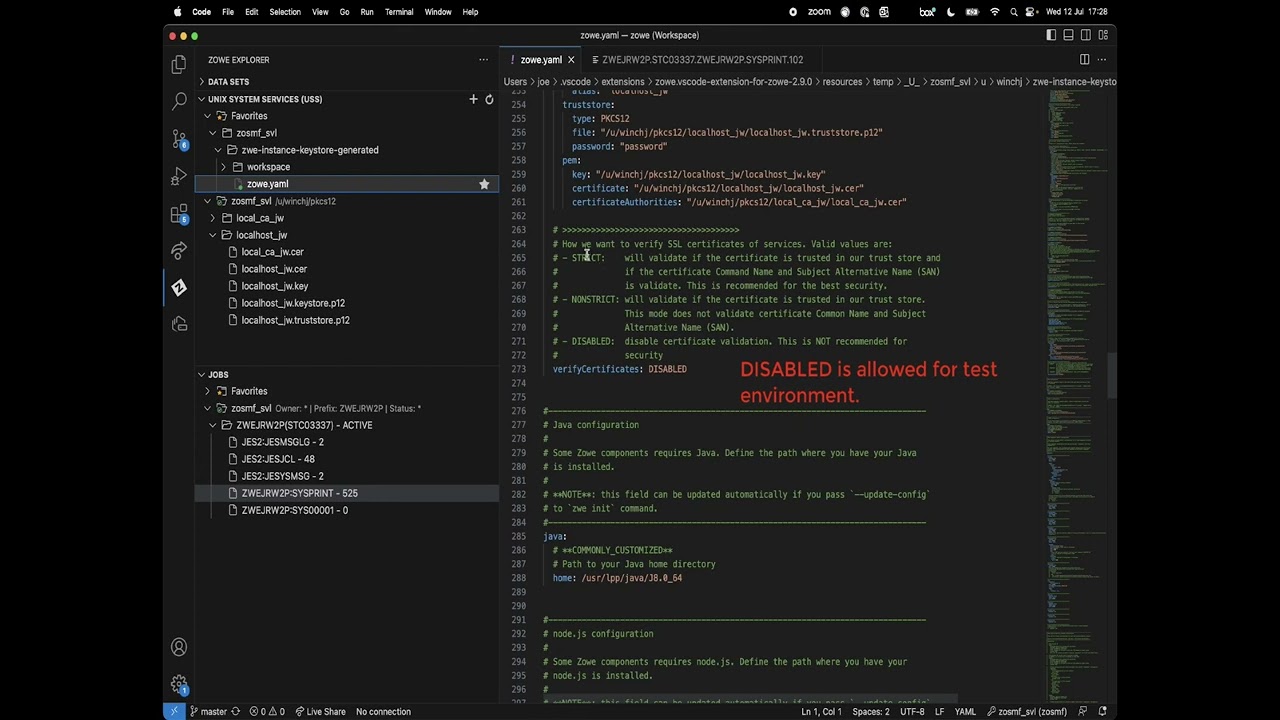Open the Explorer view in activity bar
Screen dimensions: 1280x720
coord(179,65)
